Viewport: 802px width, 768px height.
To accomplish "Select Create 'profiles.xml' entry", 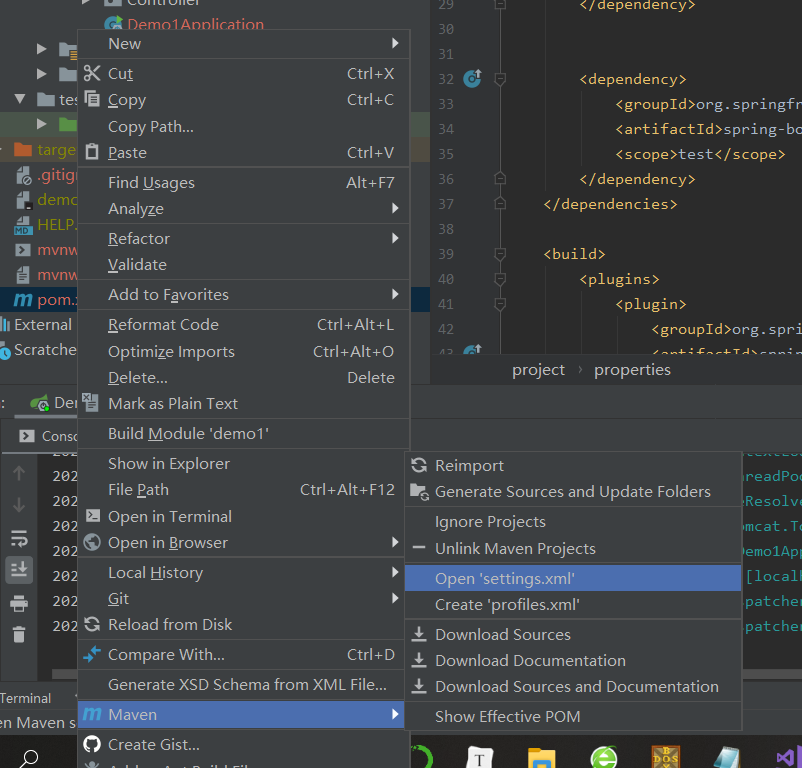I will tap(573, 604).
